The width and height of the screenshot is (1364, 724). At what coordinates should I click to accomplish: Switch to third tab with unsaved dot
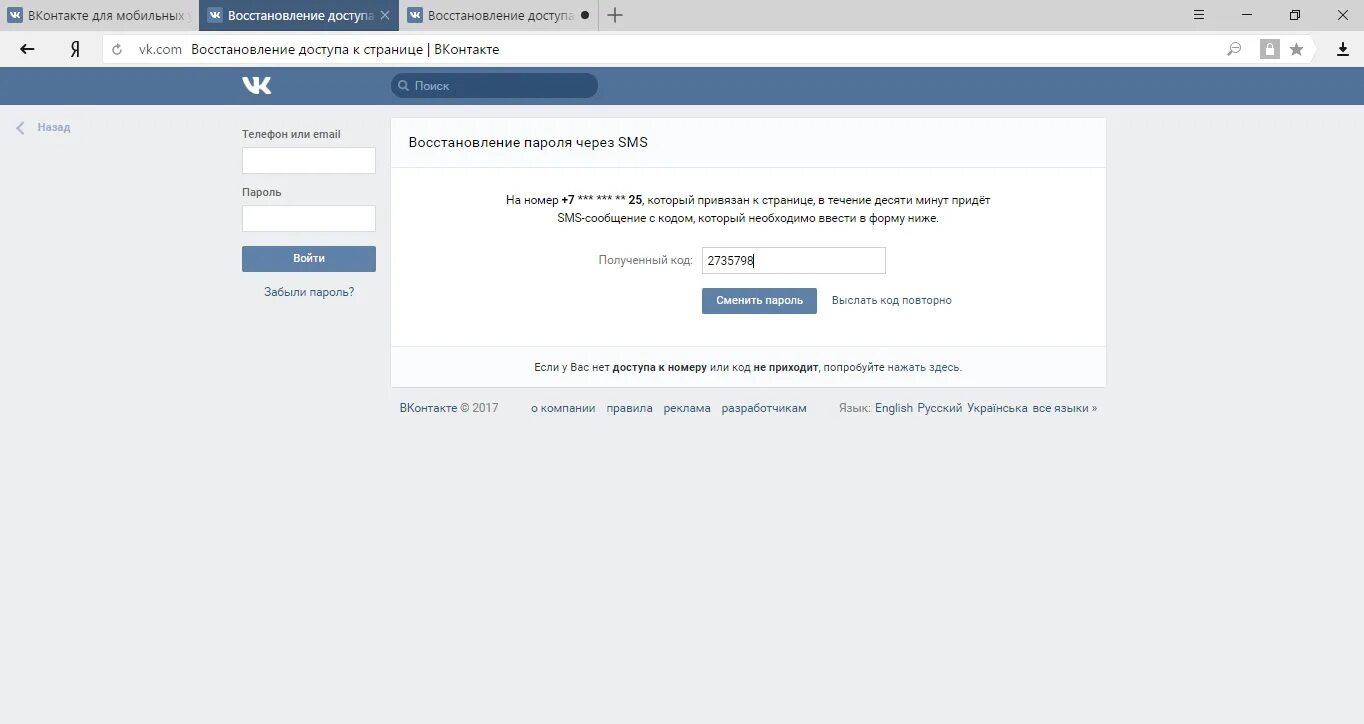(499, 15)
